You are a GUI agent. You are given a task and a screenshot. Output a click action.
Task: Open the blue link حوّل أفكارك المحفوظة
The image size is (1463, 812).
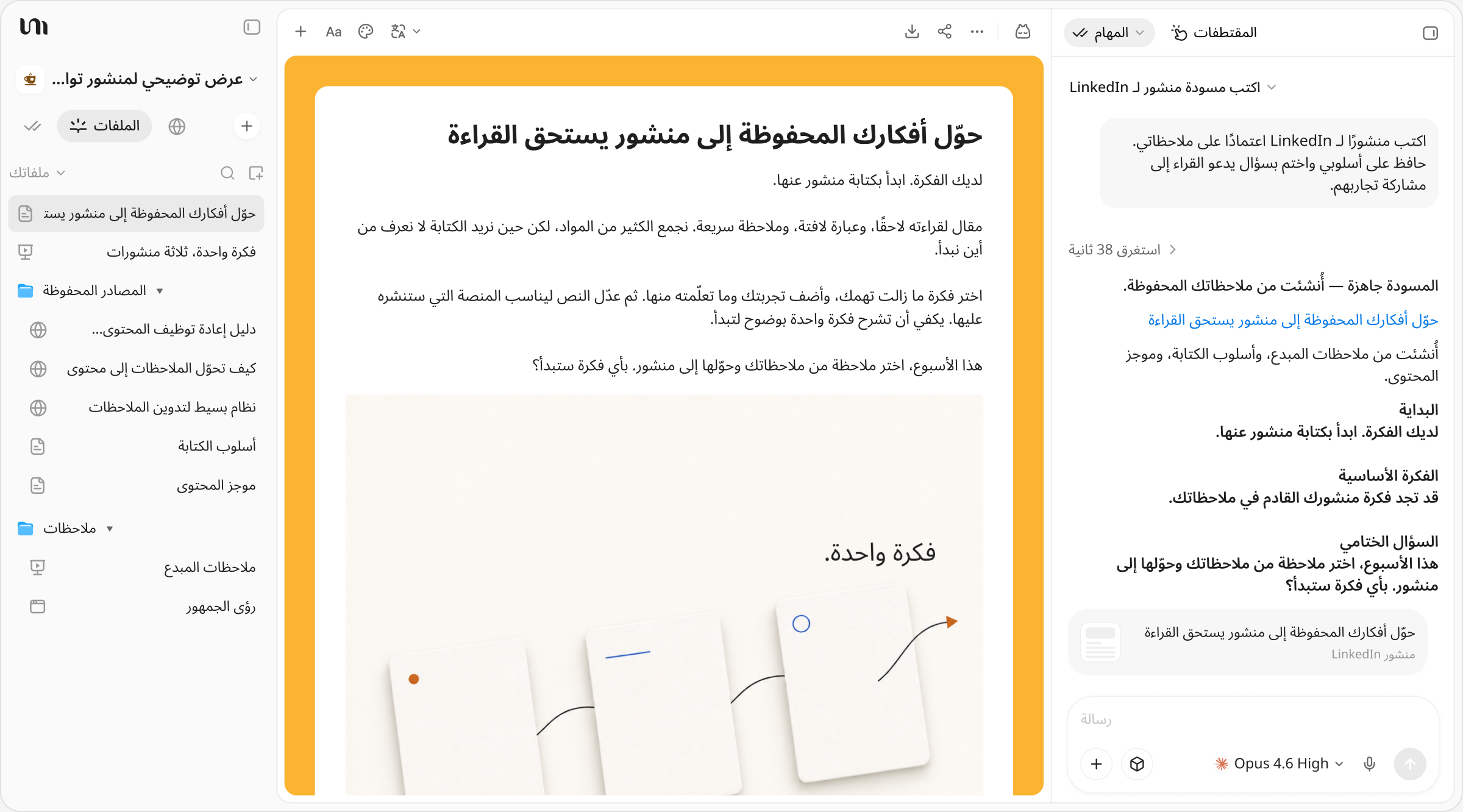click(x=1293, y=320)
